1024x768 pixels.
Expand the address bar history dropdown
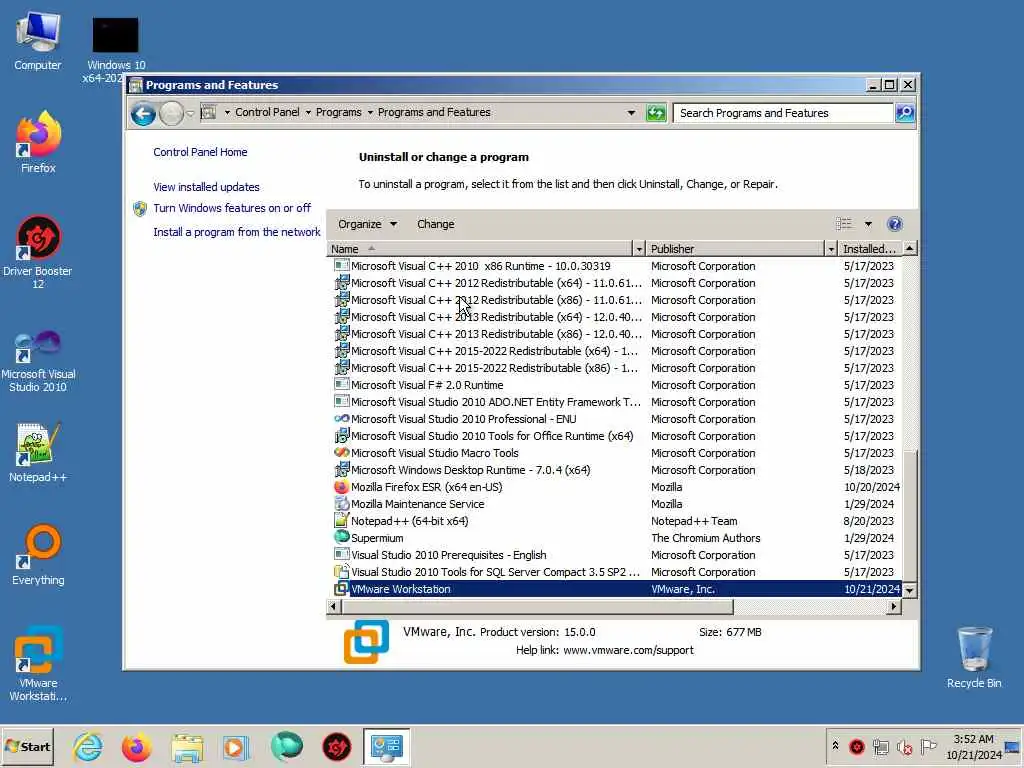(x=631, y=113)
